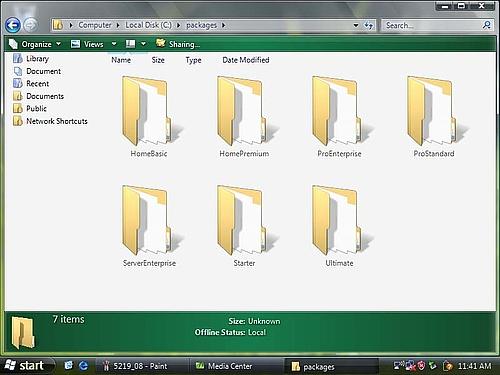Click the search magnifier icon
The height and width of the screenshot is (375, 500).
pyautogui.click(x=487, y=25)
